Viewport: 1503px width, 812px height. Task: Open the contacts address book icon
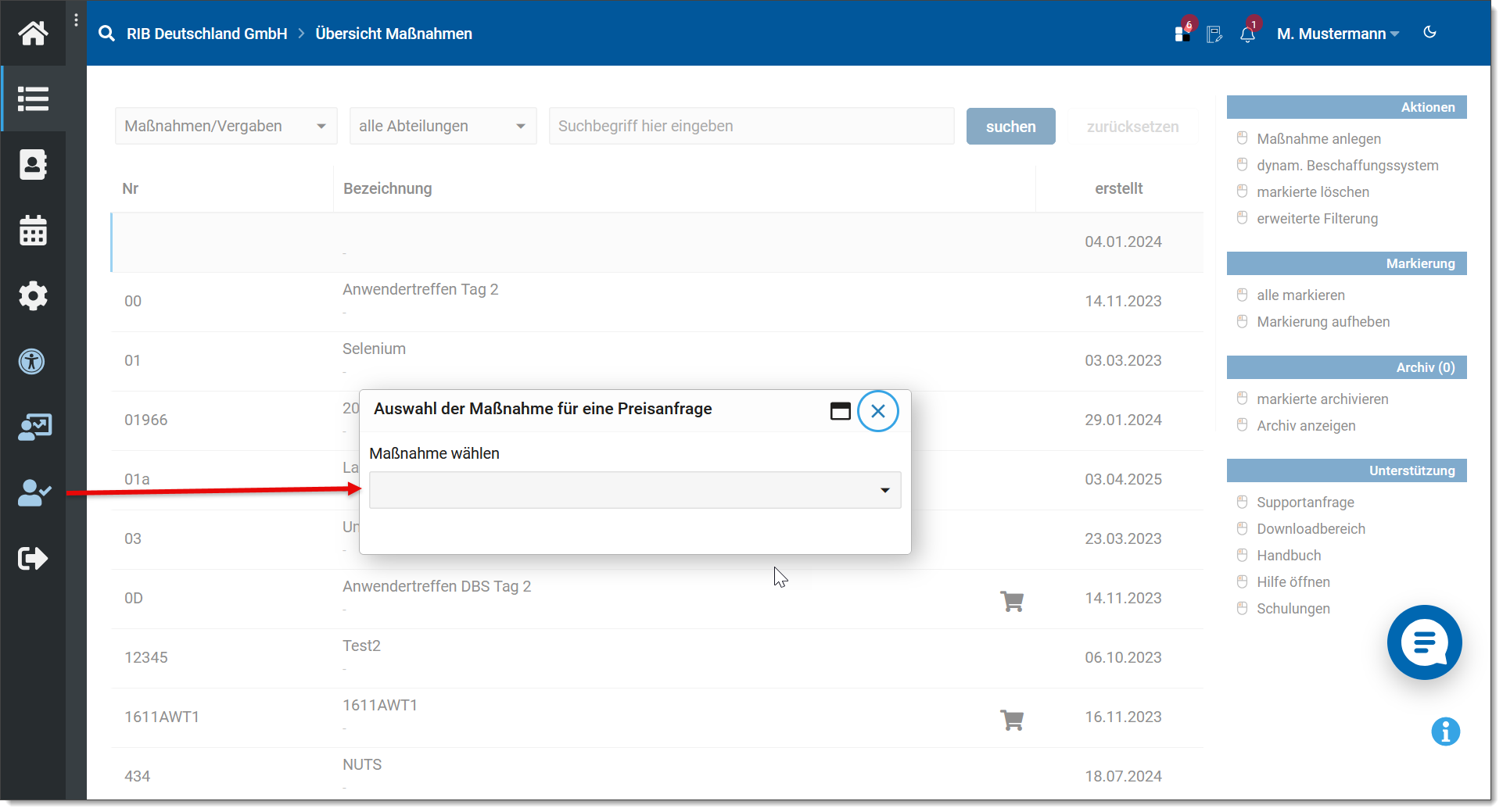point(33,165)
